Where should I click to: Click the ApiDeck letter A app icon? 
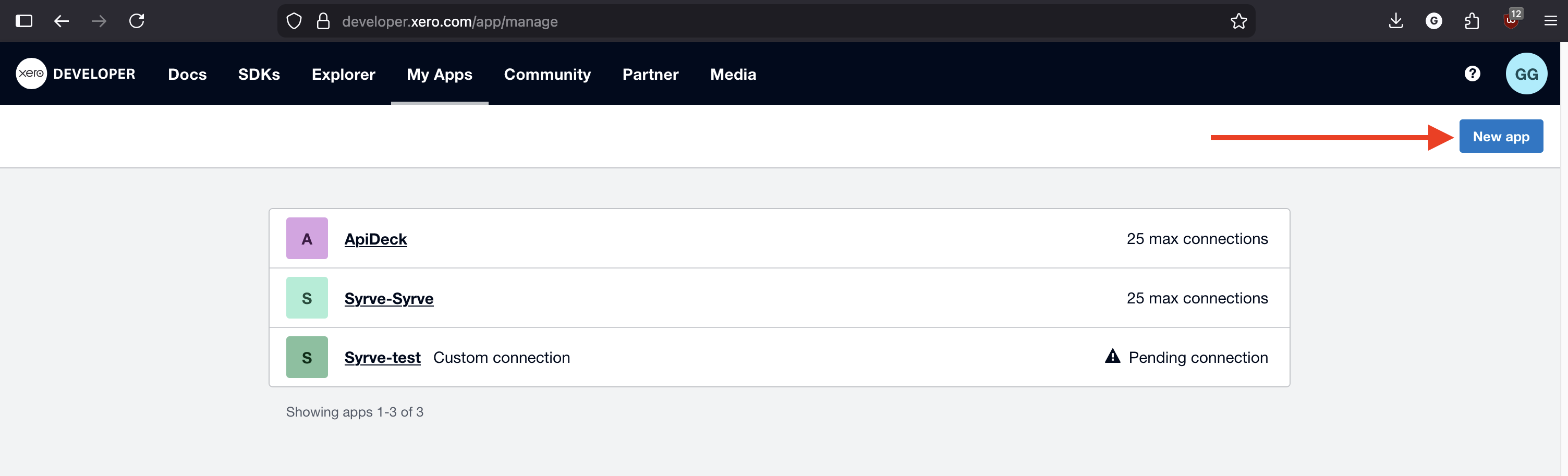(x=307, y=239)
